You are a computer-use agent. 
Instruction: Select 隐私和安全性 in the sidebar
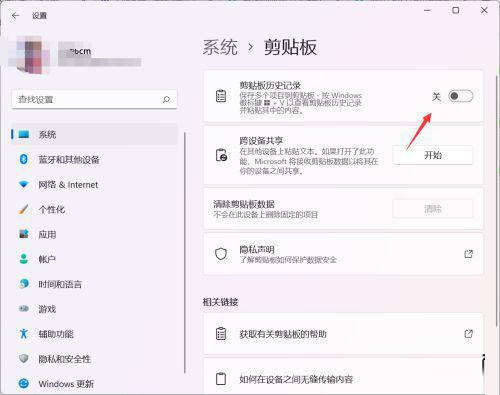click(x=64, y=359)
